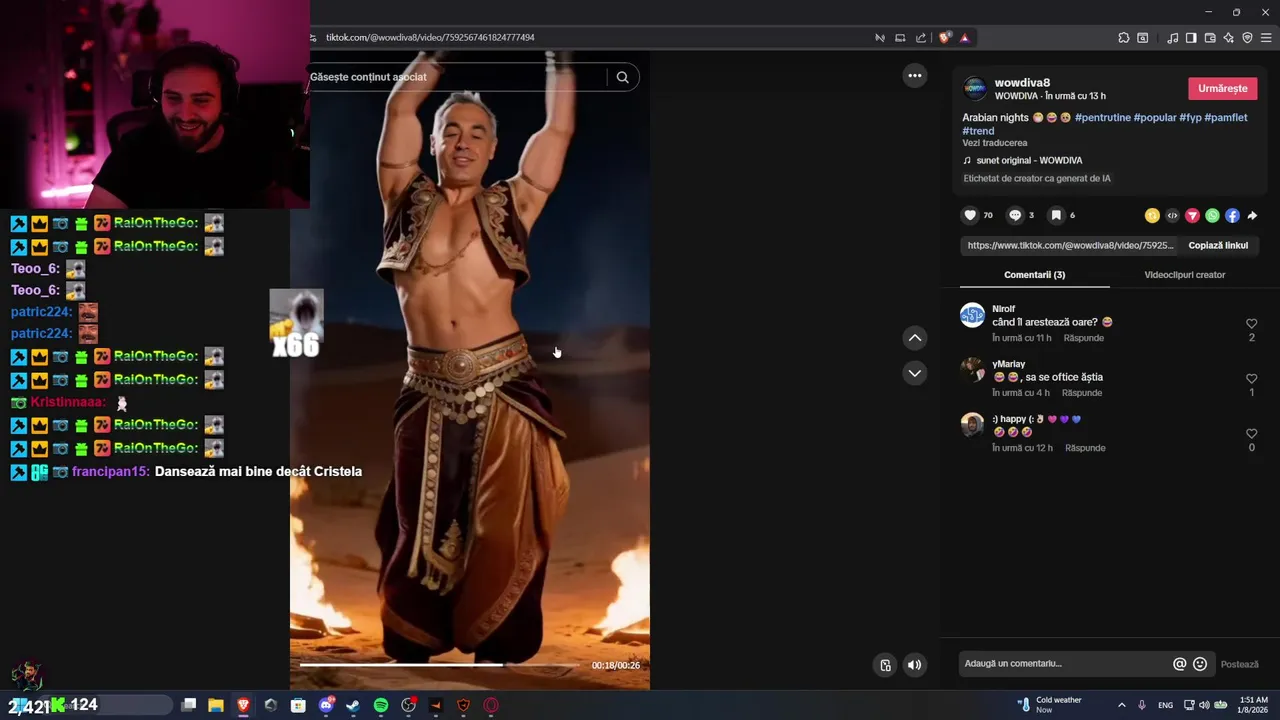Mute the video sound speaker icon

click(914, 665)
